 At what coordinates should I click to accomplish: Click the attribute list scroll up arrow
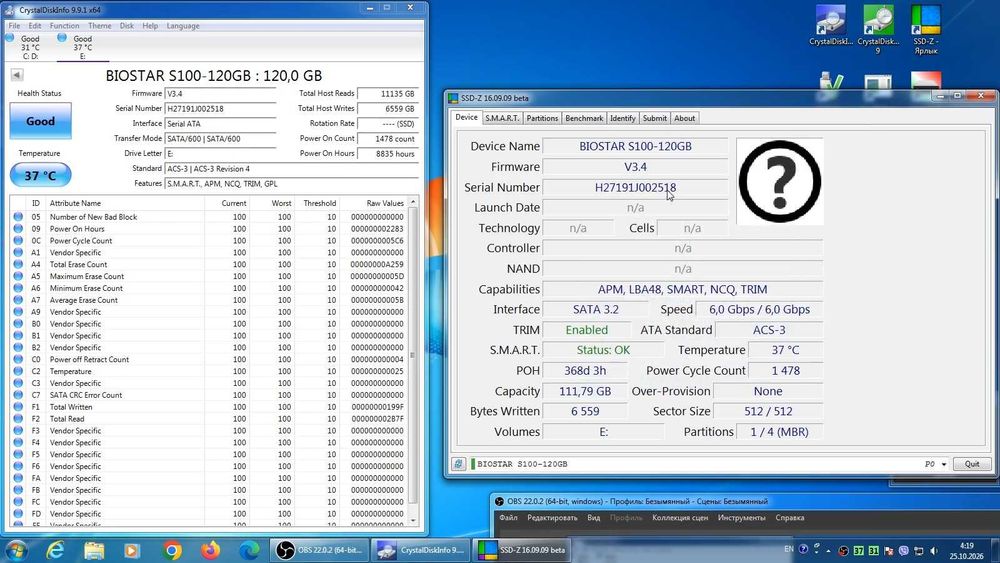pyautogui.click(x=413, y=202)
